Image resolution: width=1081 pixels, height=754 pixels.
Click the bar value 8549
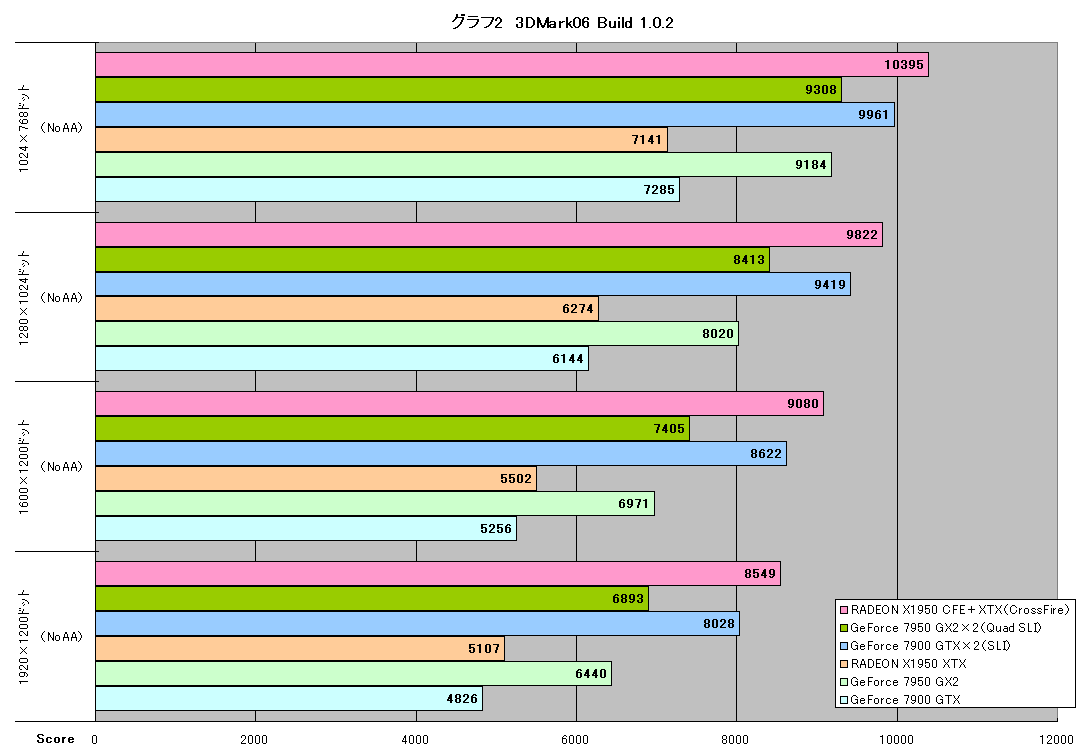click(x=760, y=573)
